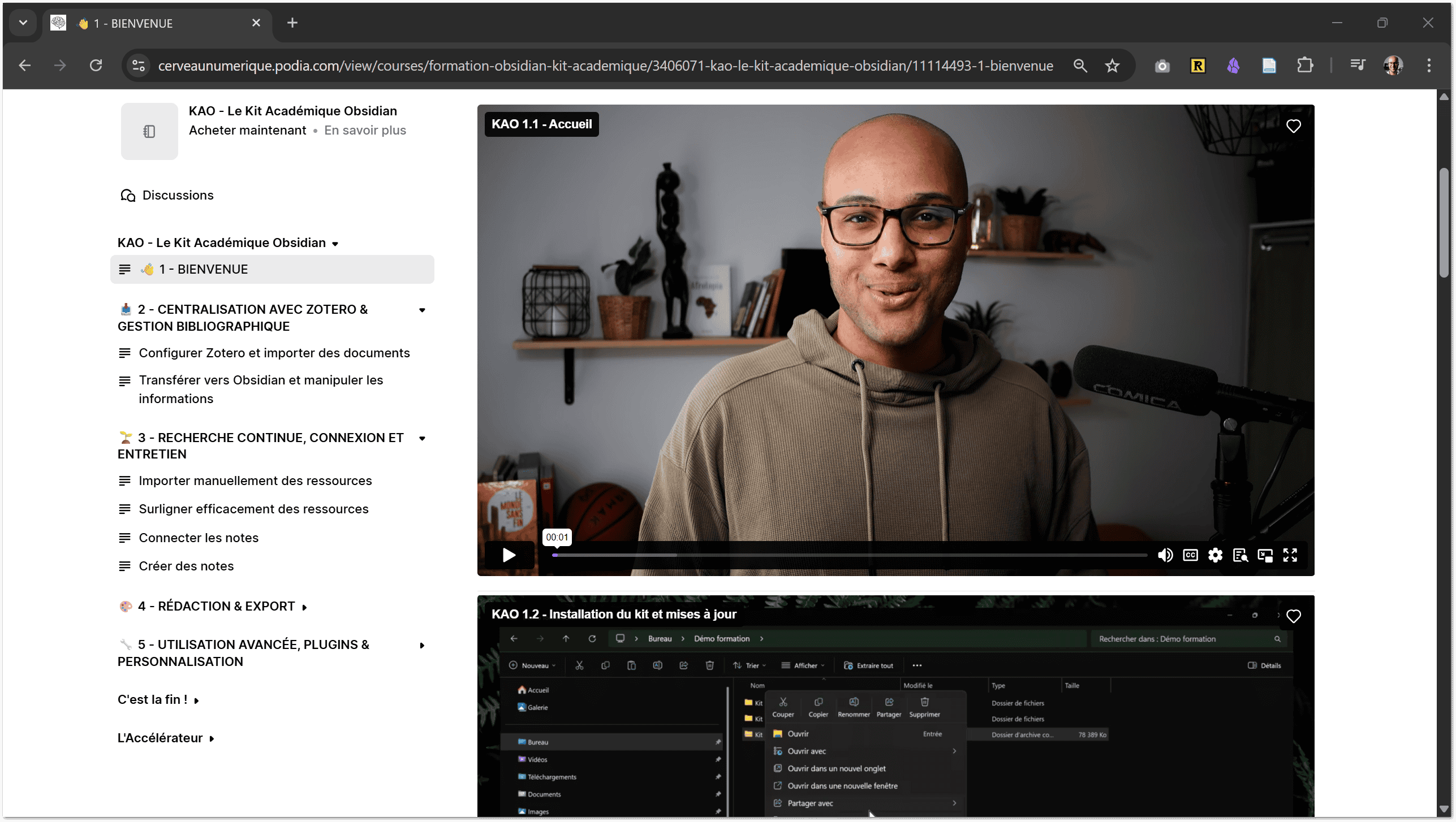Open Chrome three-dot menu
This screenshot has width=1456, height=822.
point(1429,66)
